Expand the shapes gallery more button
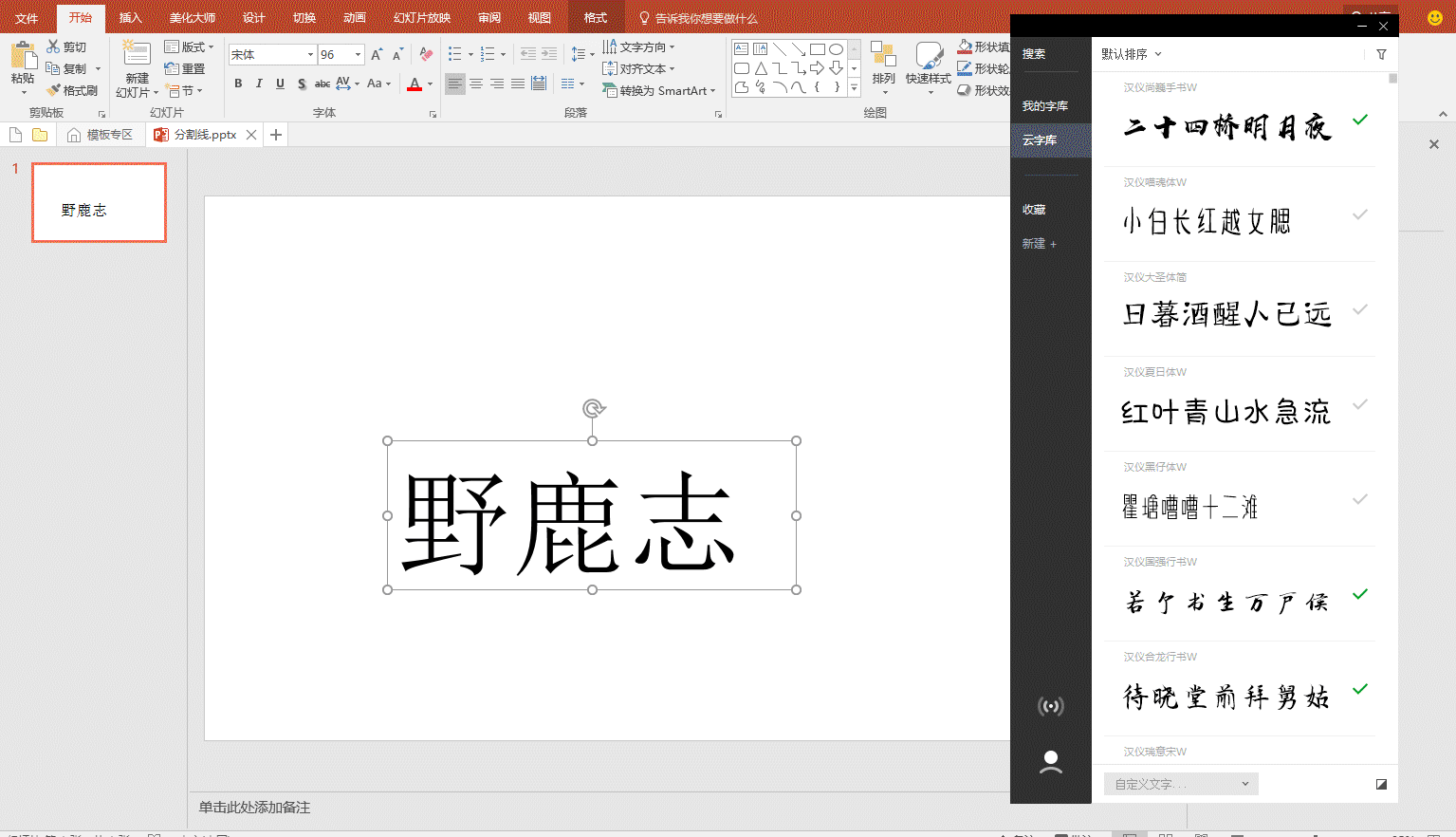The width and height of the screenshot is (1456, 837). (x=854, y=87)
